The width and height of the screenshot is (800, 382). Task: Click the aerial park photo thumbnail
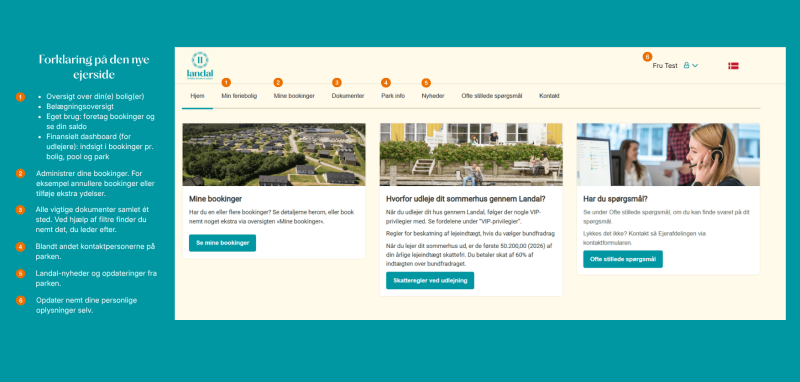click(274, 155)
